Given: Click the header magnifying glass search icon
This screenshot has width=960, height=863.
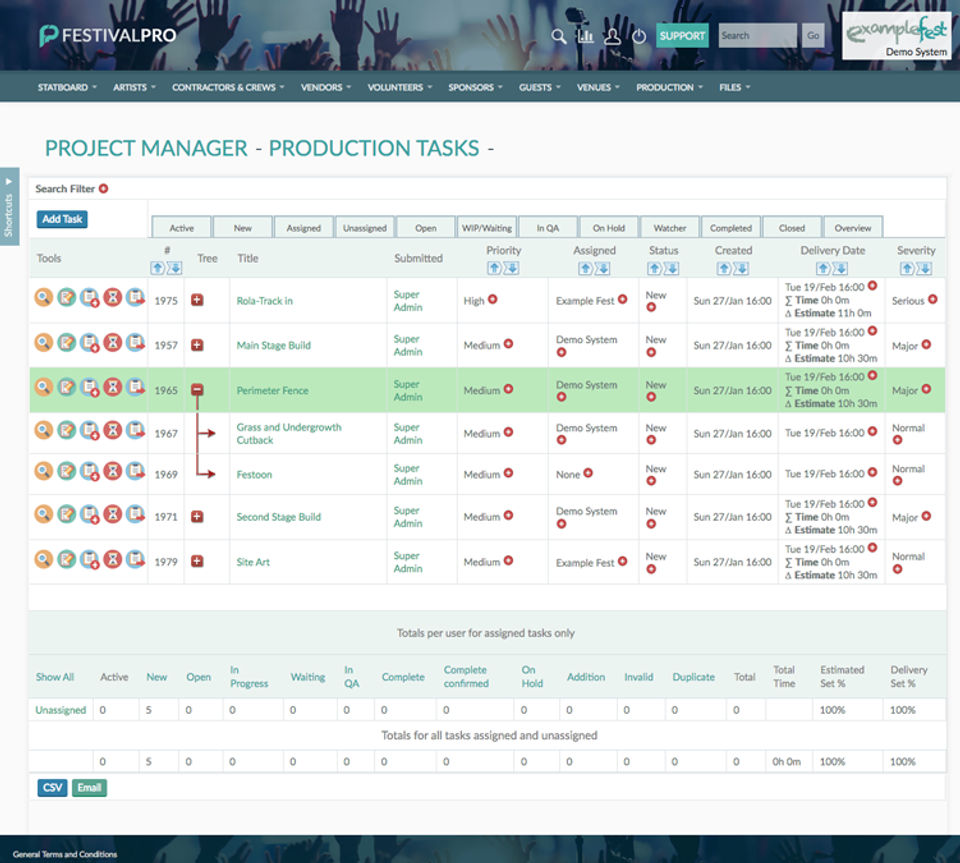Looking at the screenshot, I should point(560,36).
